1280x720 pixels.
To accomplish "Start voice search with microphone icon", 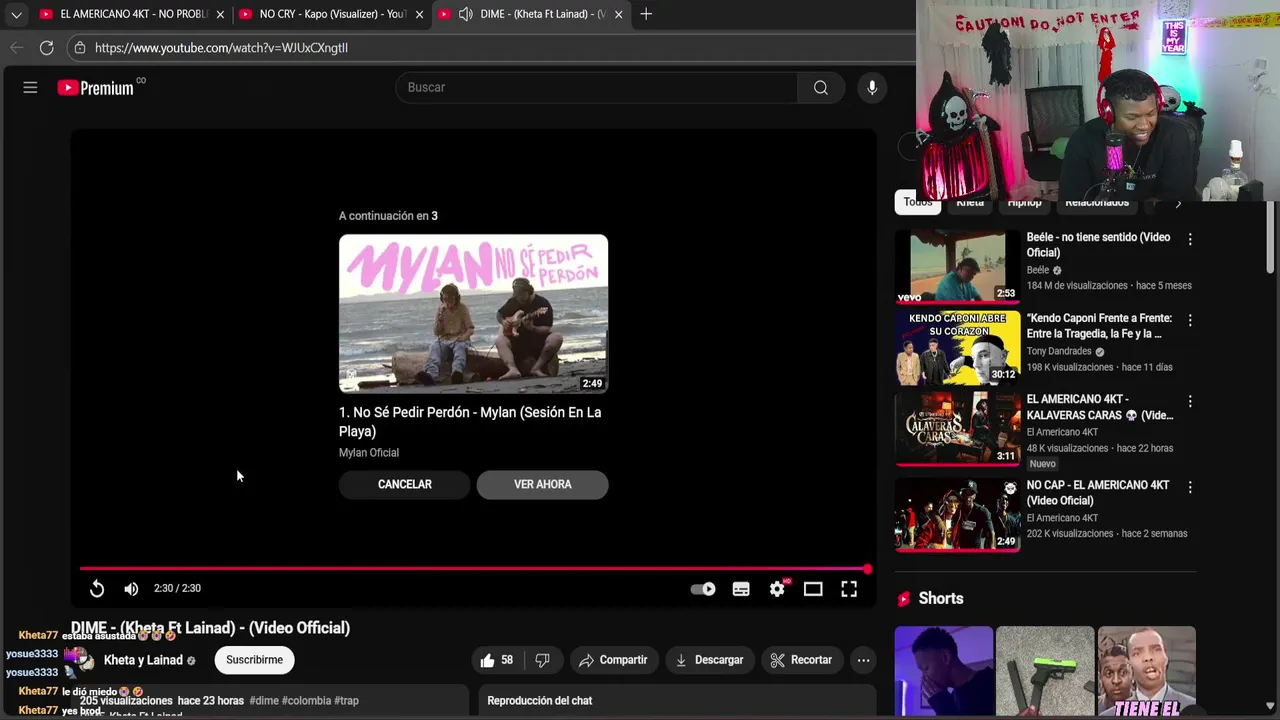I will 872,88.
